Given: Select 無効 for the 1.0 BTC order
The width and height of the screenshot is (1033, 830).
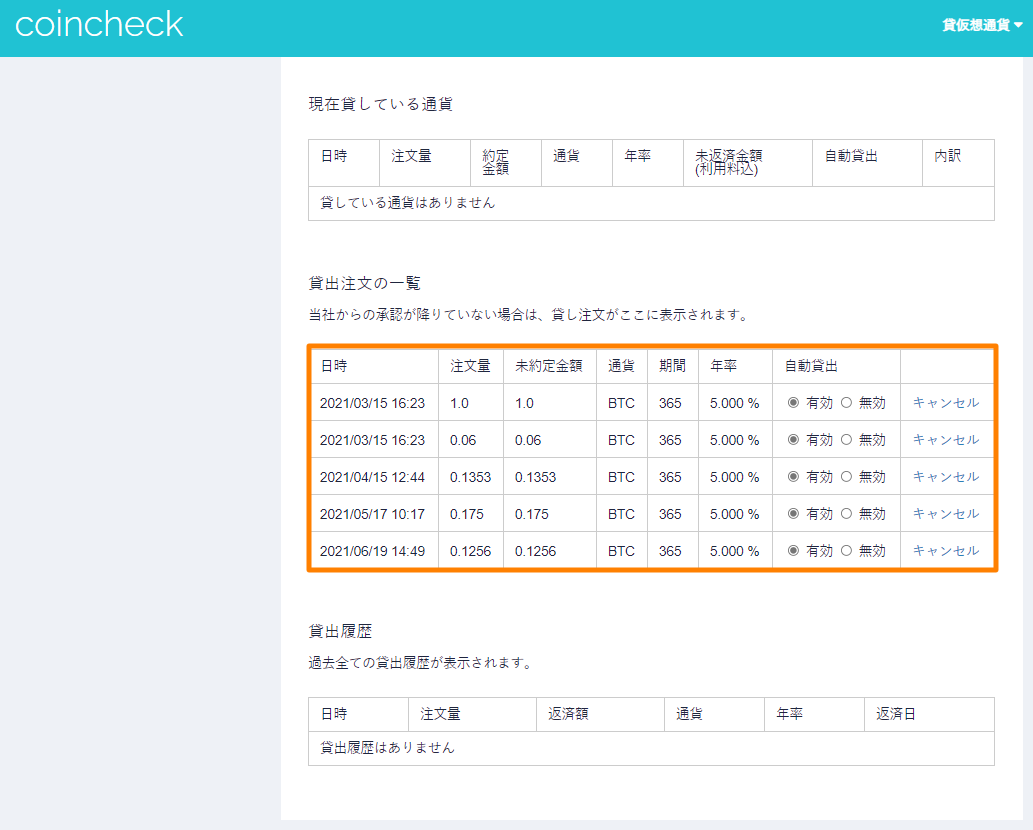Looking at the screenshot, I should [847, 402].
